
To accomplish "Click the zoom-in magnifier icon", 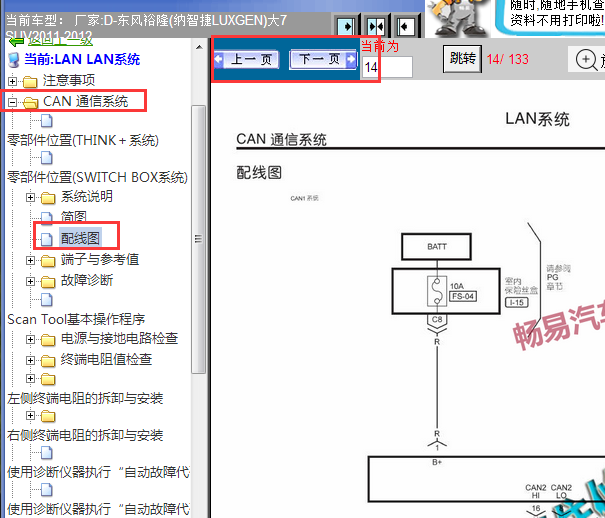I will [586, 60].
